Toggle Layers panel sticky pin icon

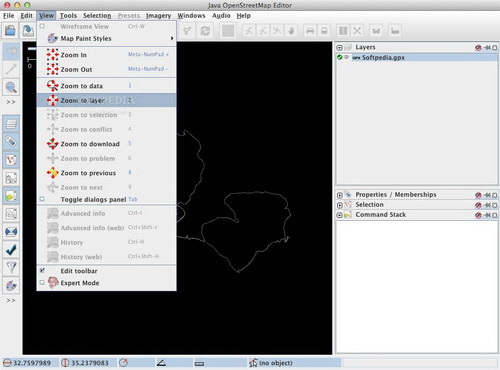coord(487,48)
